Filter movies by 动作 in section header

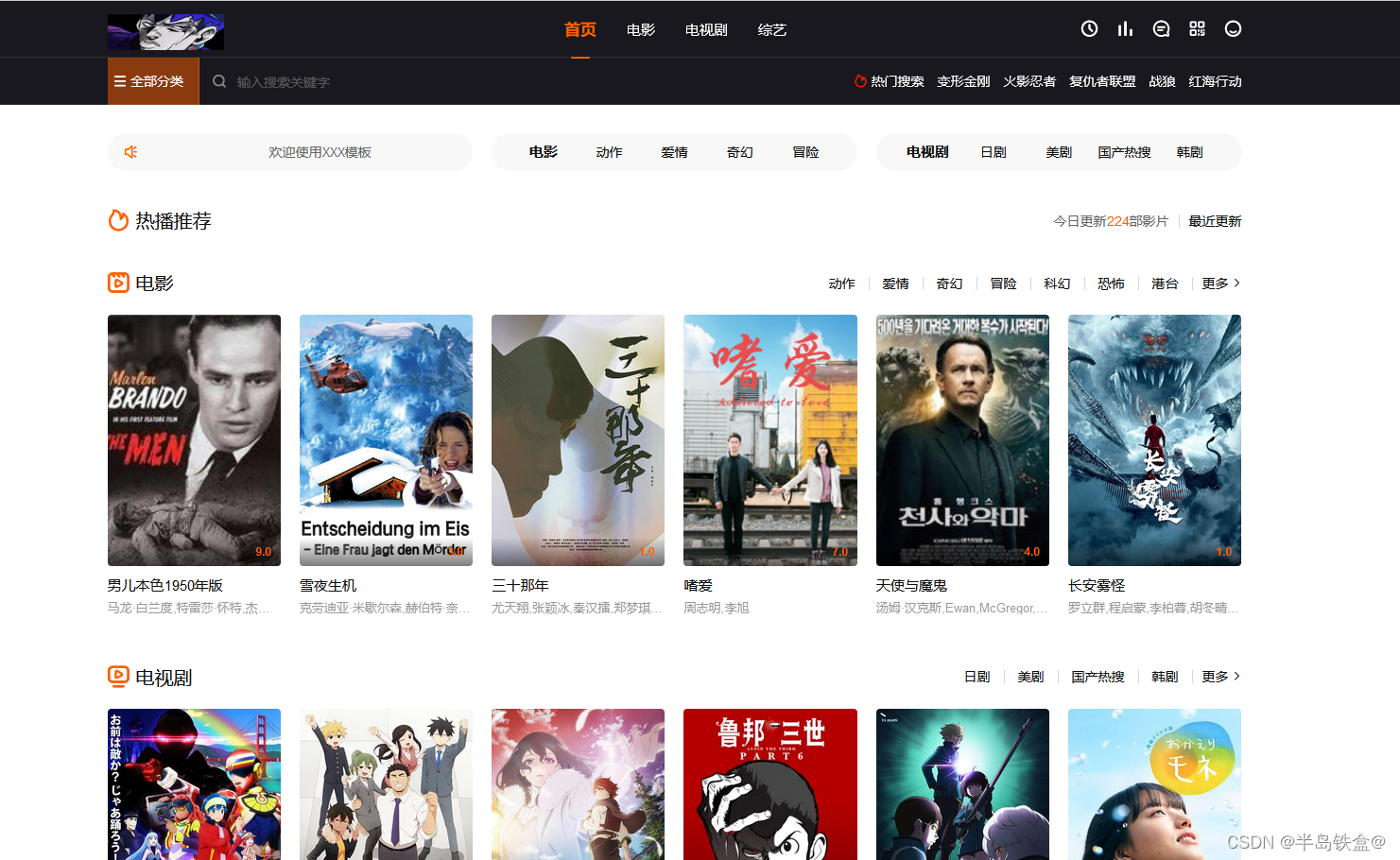[x=841, y=284]
